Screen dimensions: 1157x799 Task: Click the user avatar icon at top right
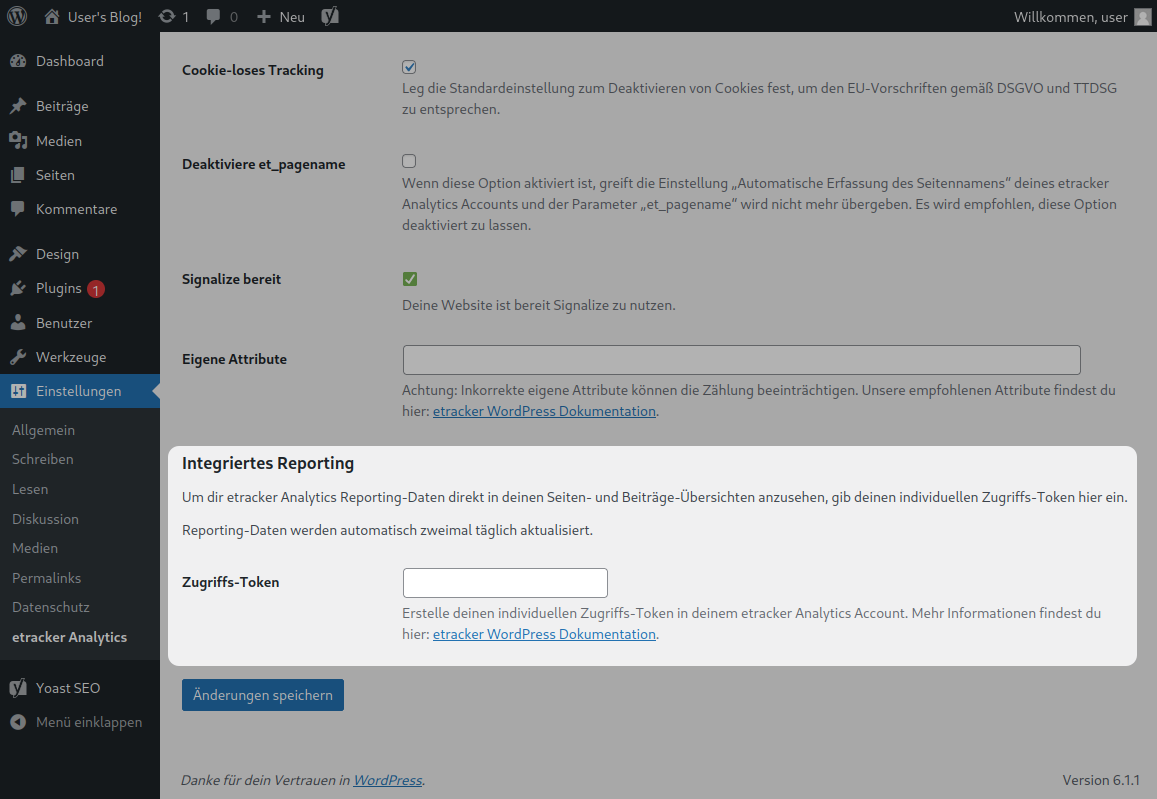click(x=1142, y=17)
